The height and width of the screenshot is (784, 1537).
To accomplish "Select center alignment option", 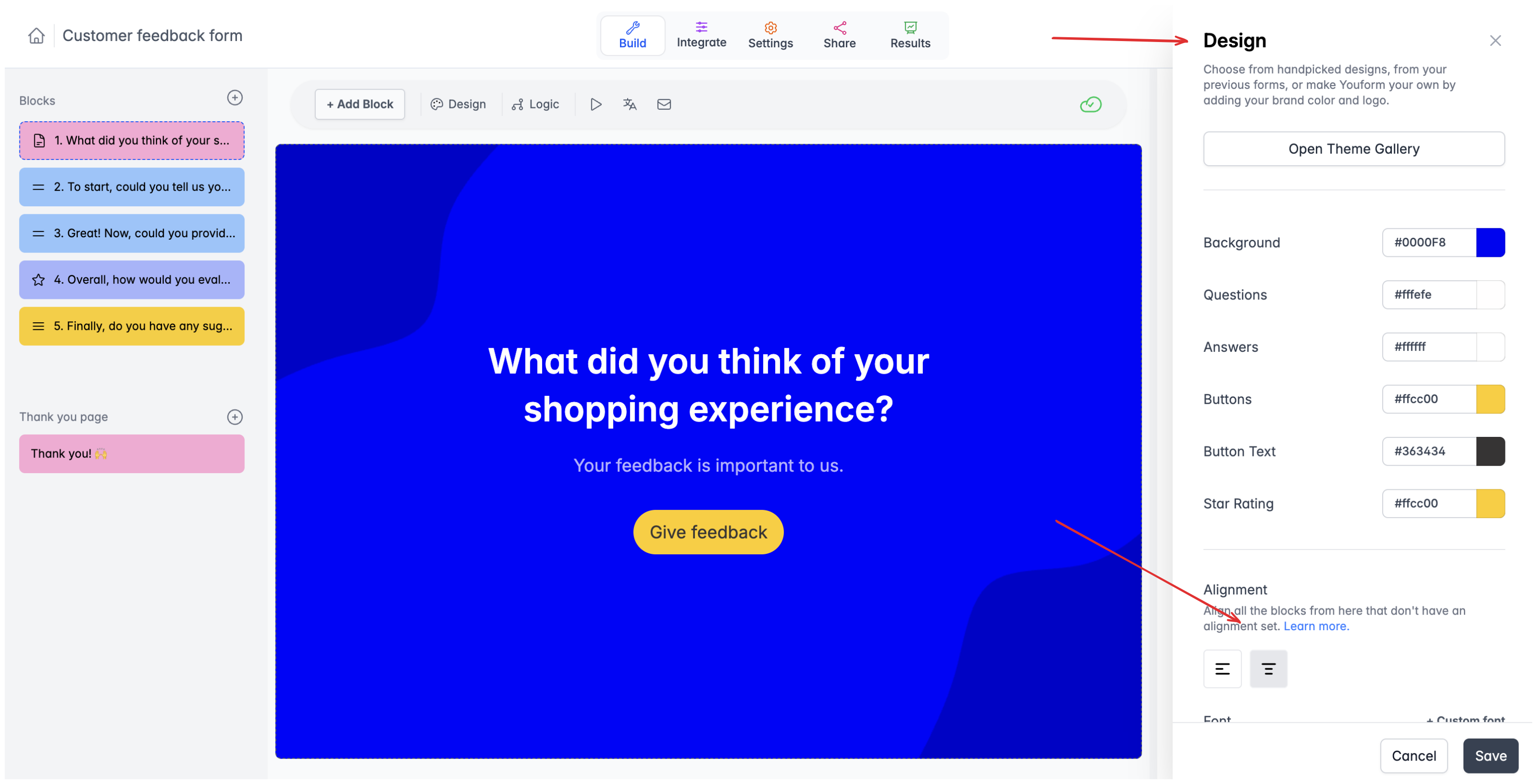I will 1268,669.
